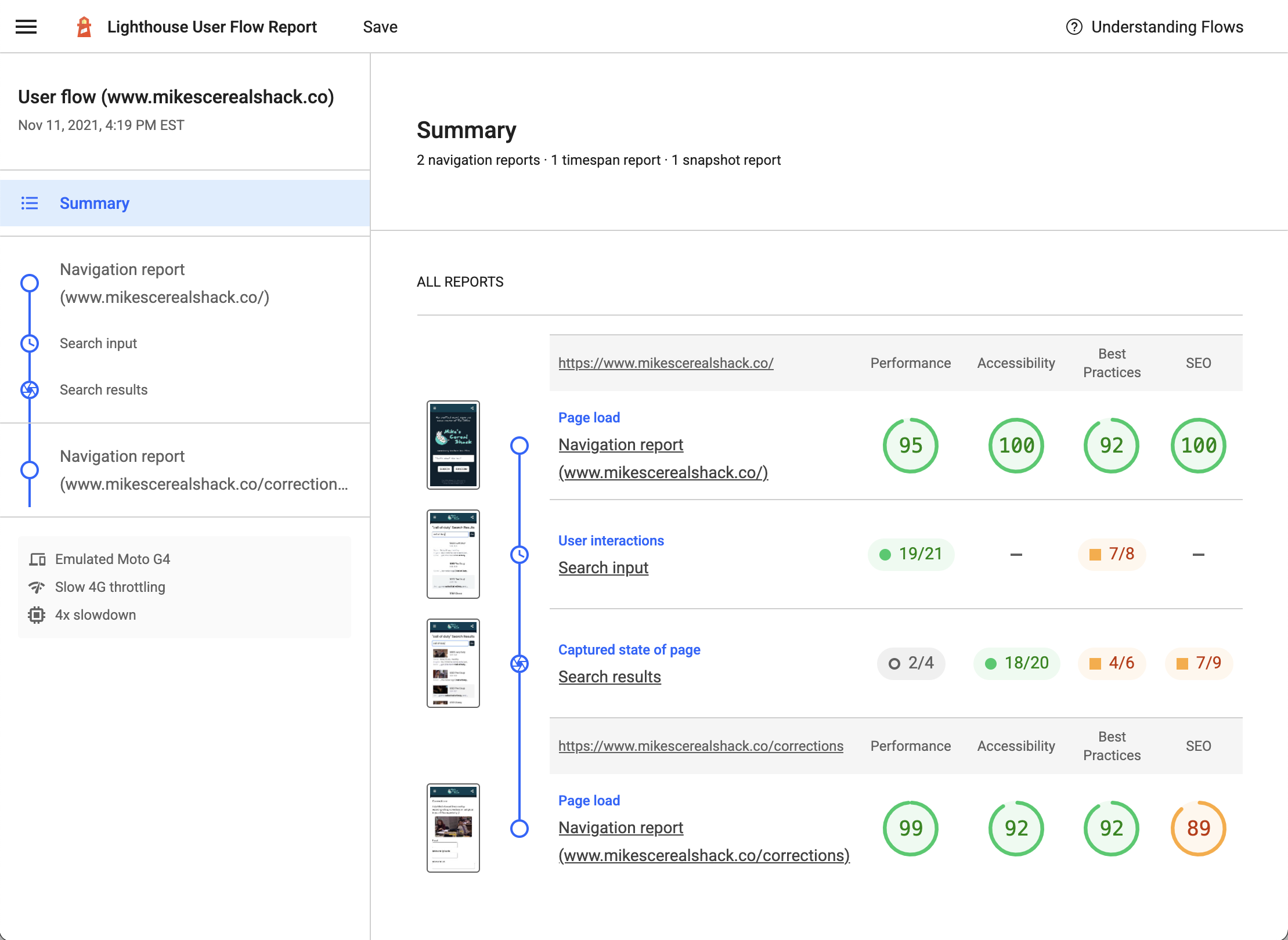This screenshot has height=940, width=1288.
Task: Click sidebar snapshot shutter icon
Action: click(x=30, y=390)
